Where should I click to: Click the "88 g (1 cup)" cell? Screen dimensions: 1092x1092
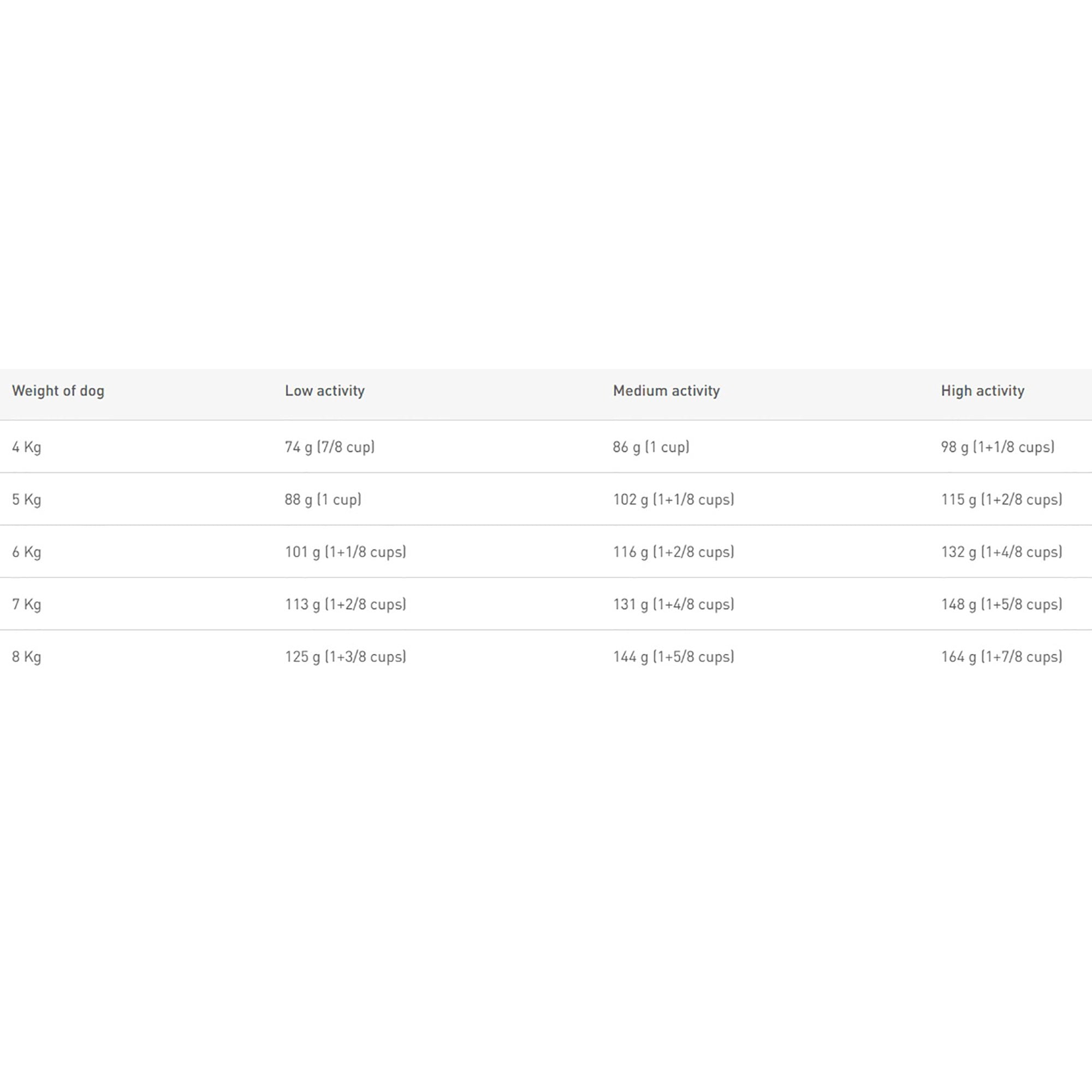click(323, 500)
